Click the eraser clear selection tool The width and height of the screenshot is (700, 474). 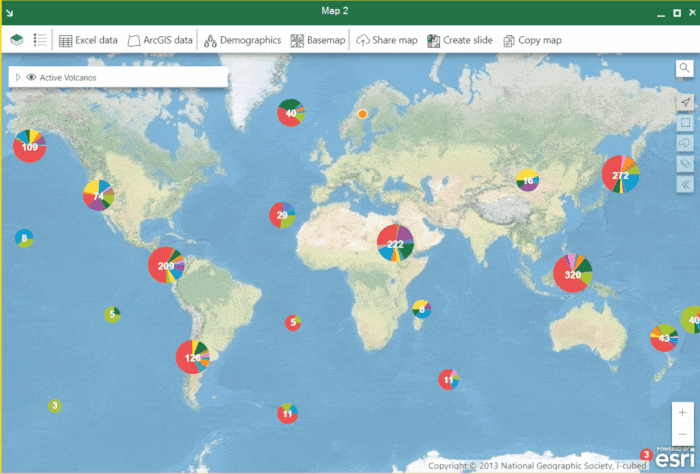tap(685, 163)
